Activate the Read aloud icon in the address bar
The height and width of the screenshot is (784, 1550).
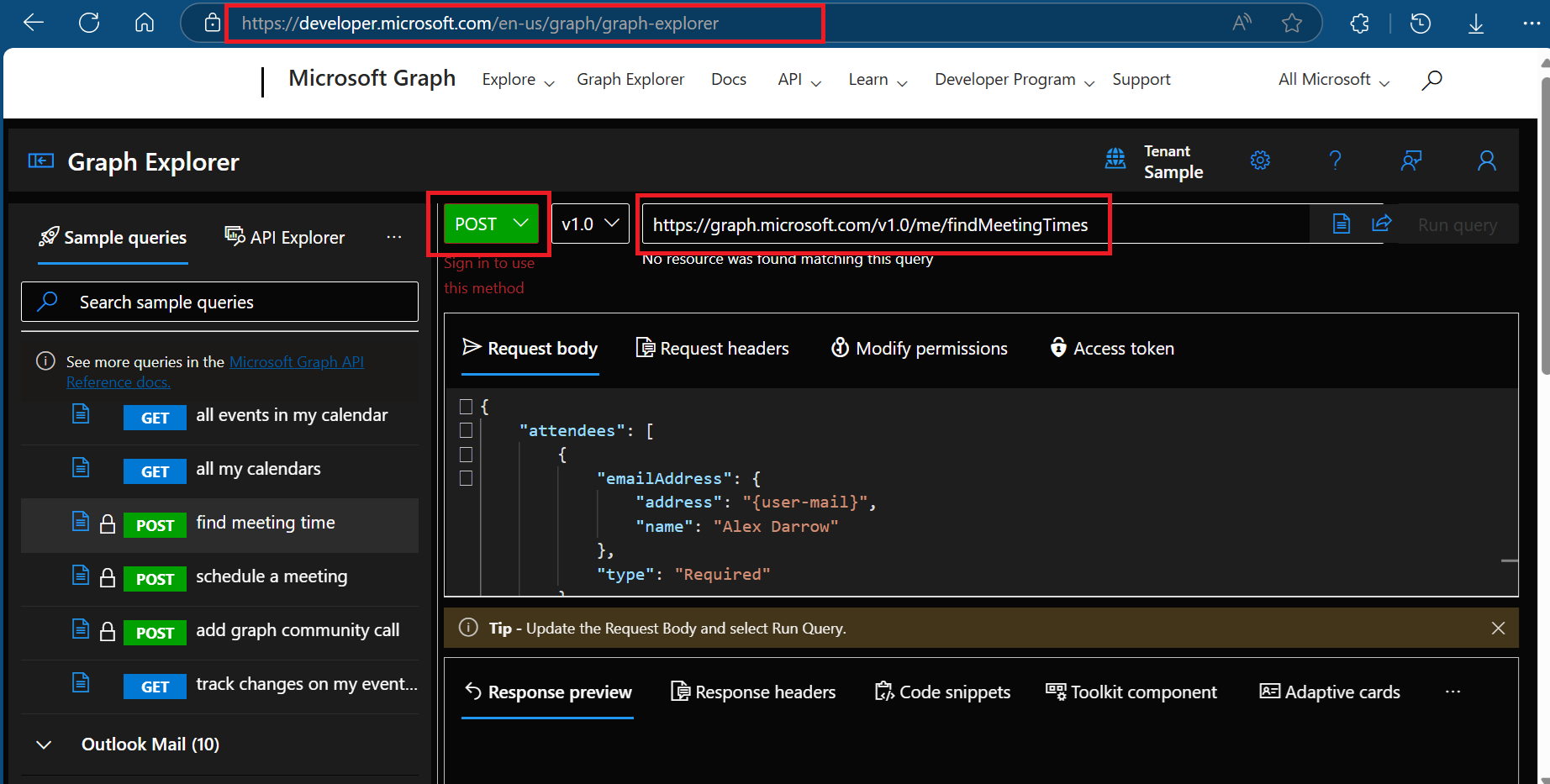point(1242,23)
